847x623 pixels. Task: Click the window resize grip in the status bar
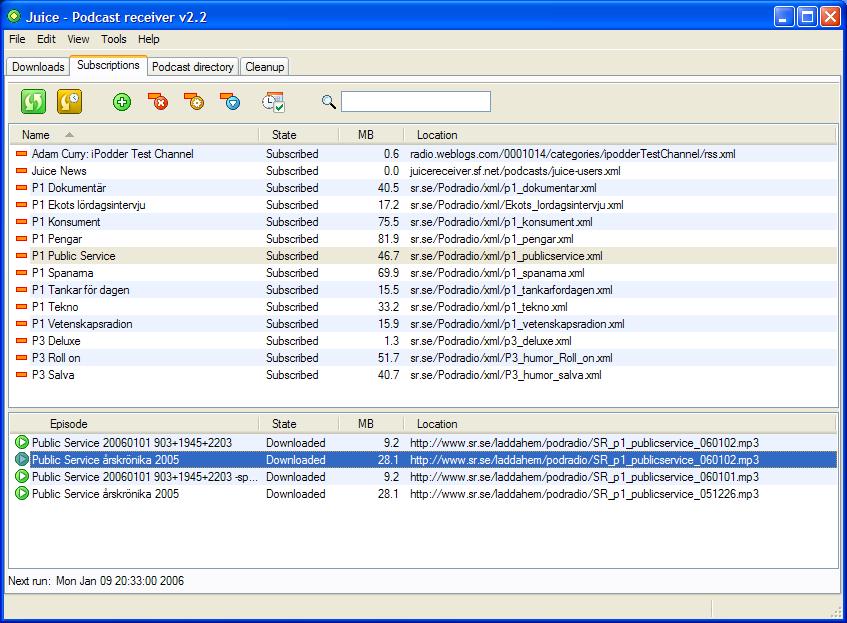click(836, 611)
